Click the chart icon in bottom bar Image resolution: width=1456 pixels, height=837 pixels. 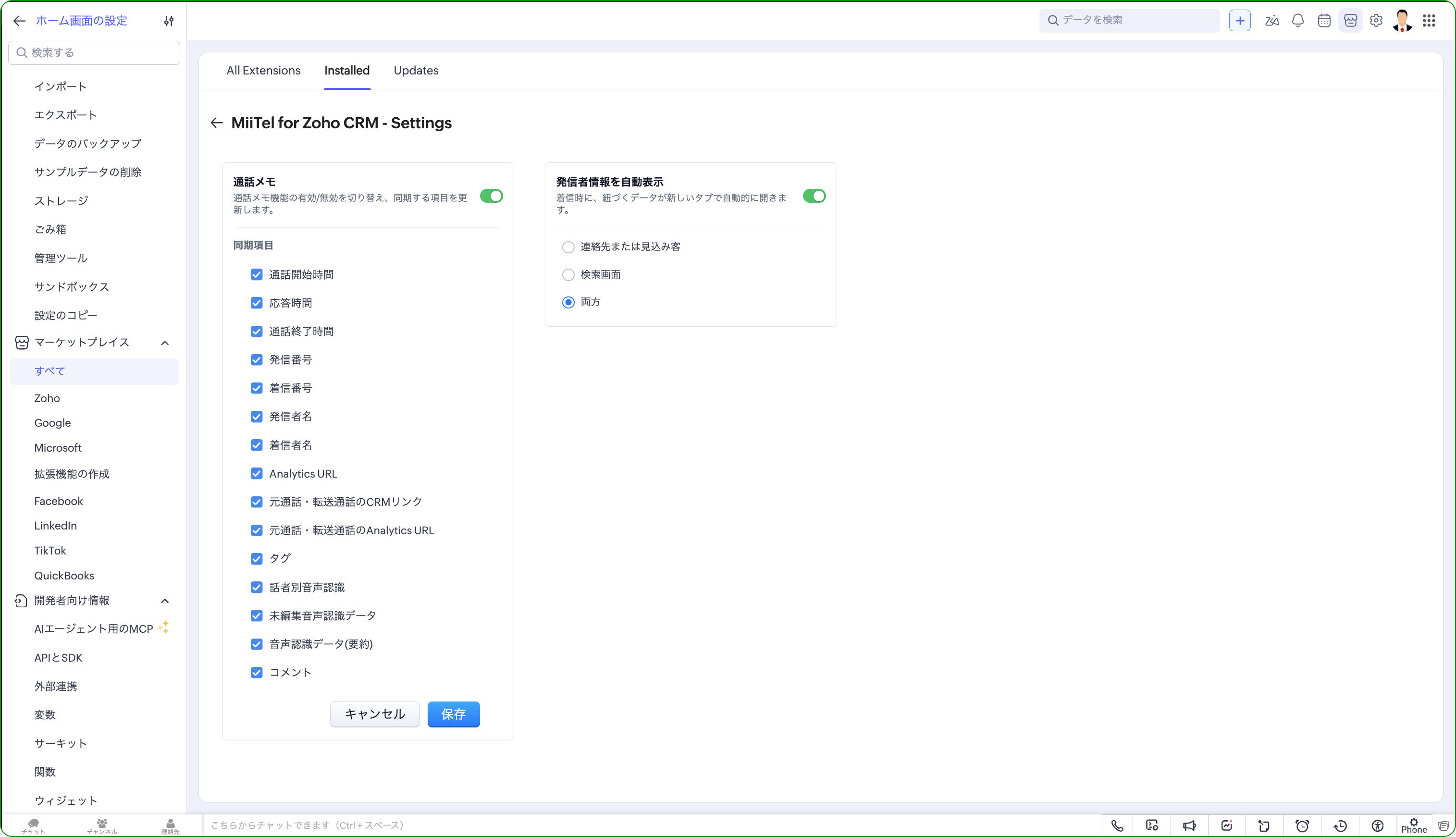point(1227,825)
